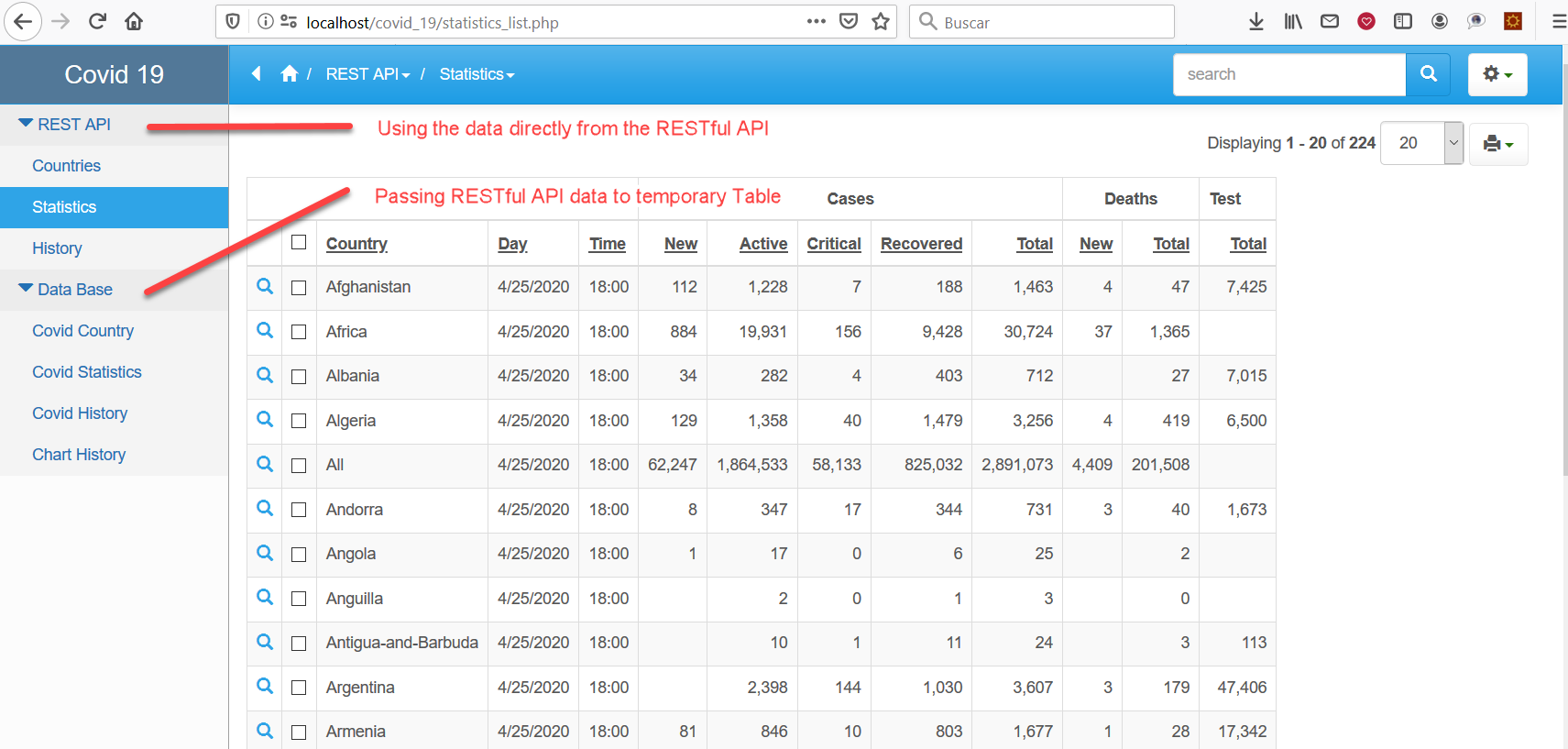Check the box for Albania row
Image resolution: width=1568 pixels, height=749 pixels.
tap(299, 376)
